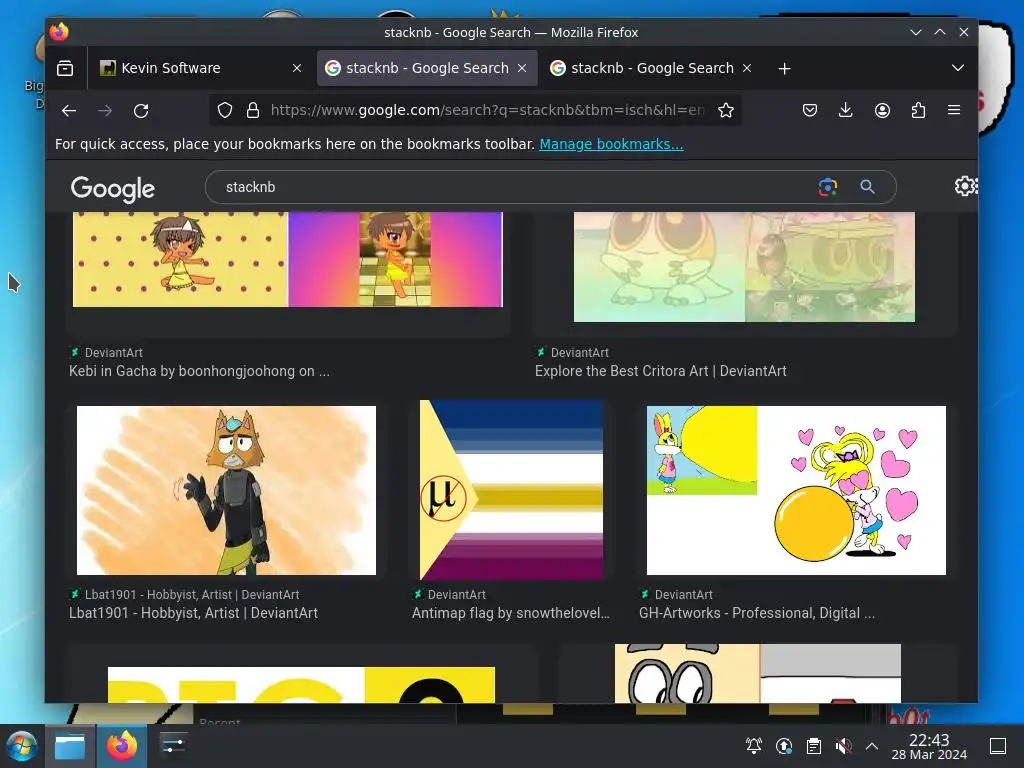Bookmark this page with the star
The height and width of the screenshot is (768, 1024).
tap(726, 110)
